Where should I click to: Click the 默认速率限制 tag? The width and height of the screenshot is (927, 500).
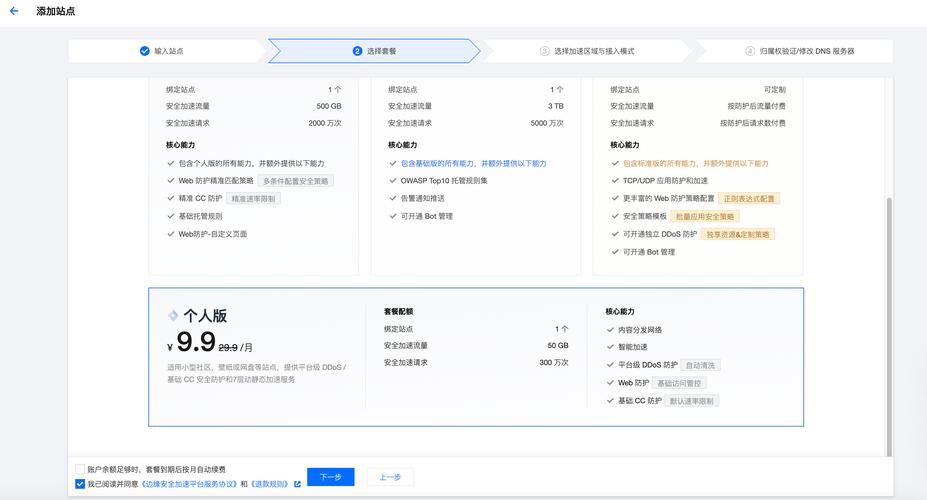tap(692, 401)
